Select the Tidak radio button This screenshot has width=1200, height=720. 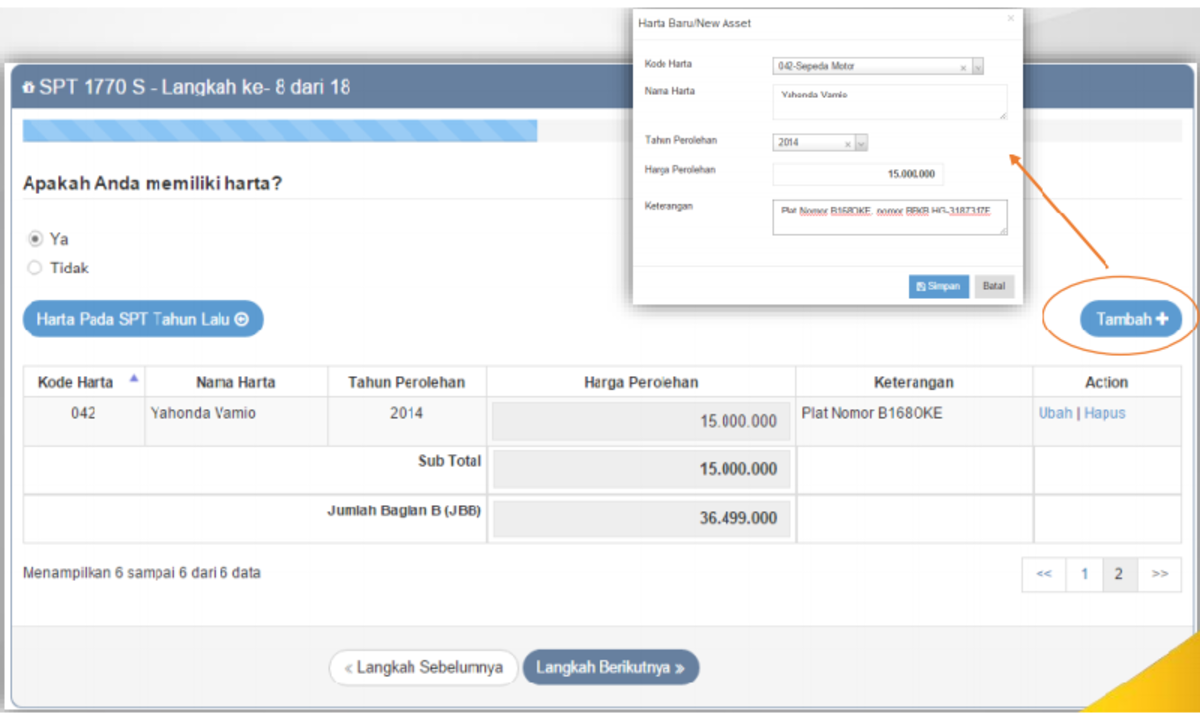pyautogui.click(x=35, y=268)
